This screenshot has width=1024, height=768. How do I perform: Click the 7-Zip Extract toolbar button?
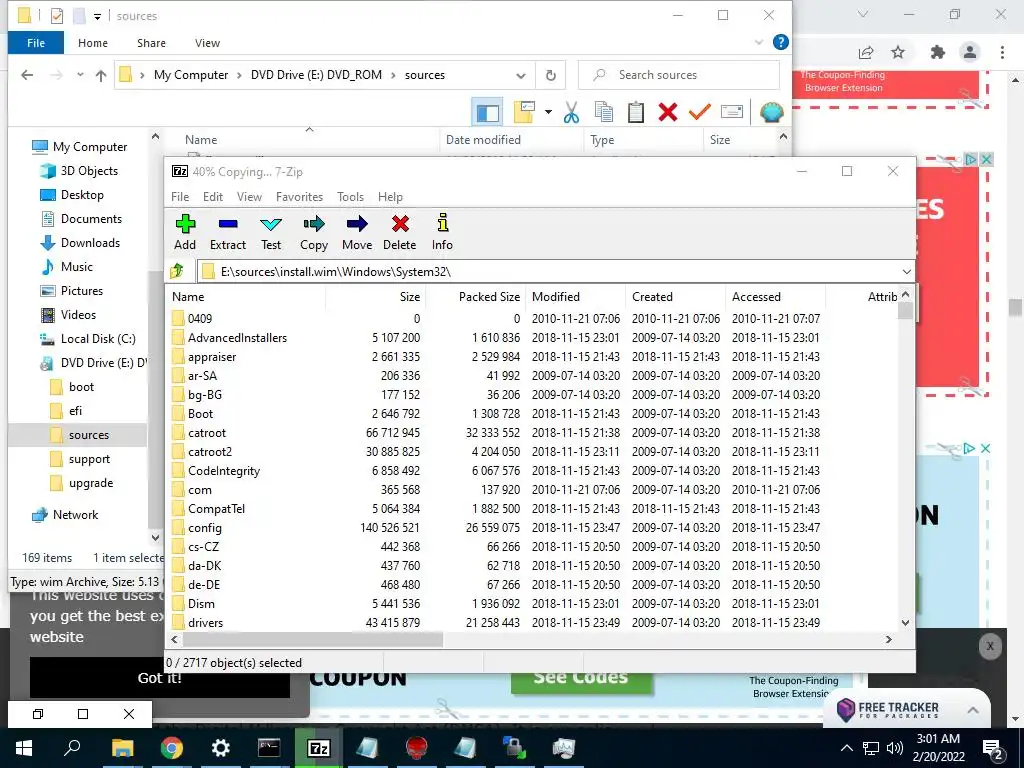(x=228, y=232)
